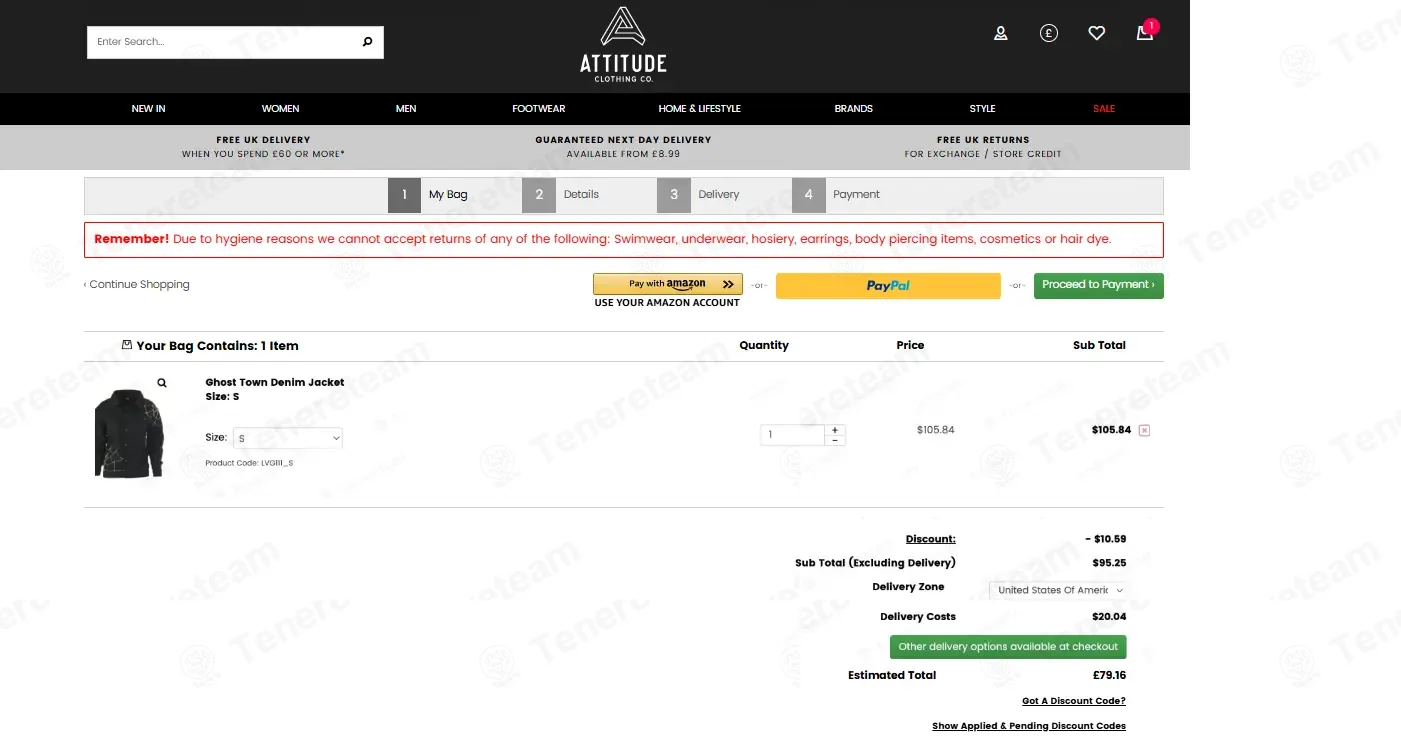This screenshot has width=1401, height=742.
Task: Click the jacket product thumbnail
Action: coord(129,433)
